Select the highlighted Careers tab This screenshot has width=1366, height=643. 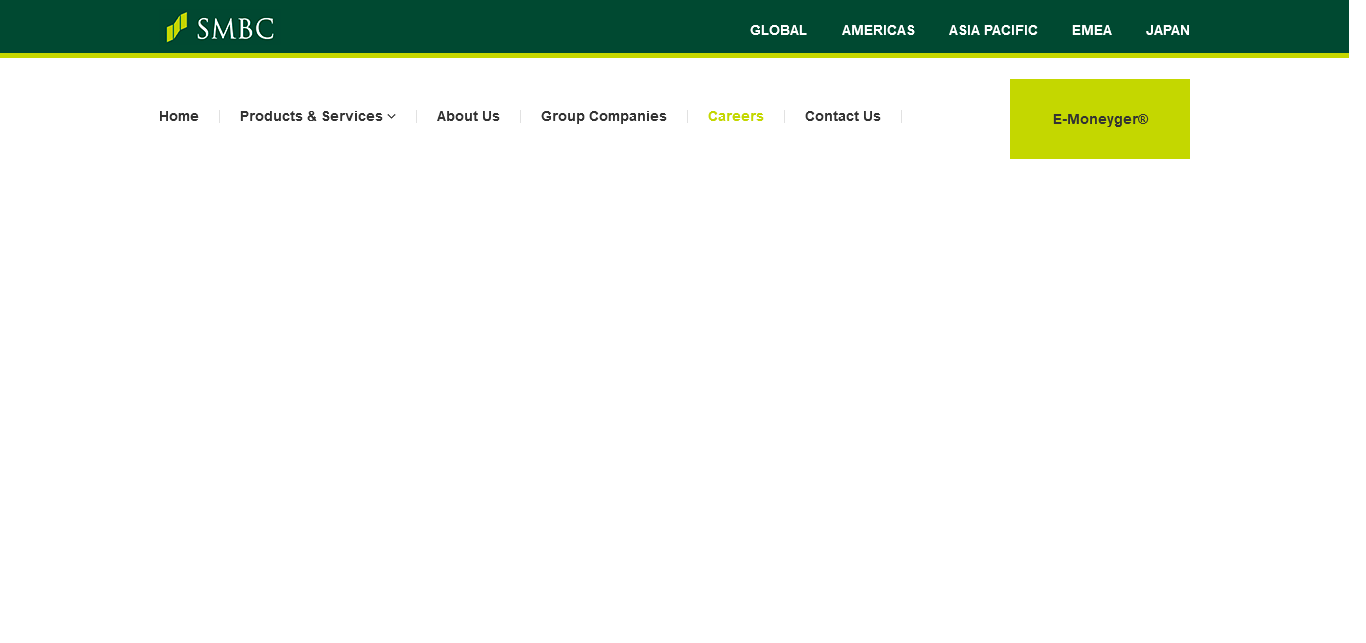click(x=735, y=116)
